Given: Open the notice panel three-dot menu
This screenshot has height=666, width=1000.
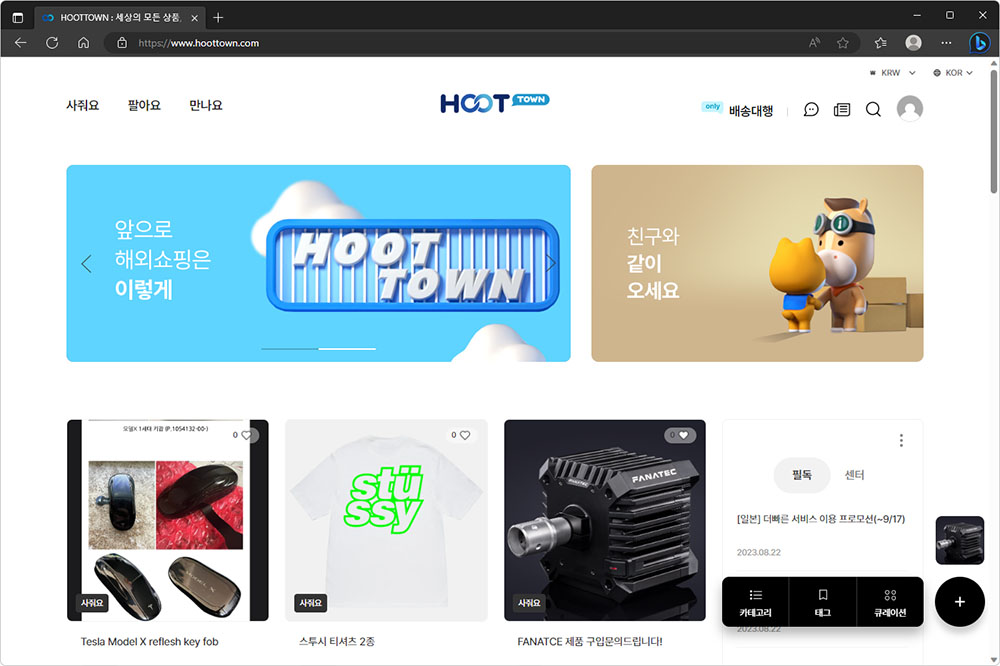Looking at the screenshot, I should click(x=901, y=440).
